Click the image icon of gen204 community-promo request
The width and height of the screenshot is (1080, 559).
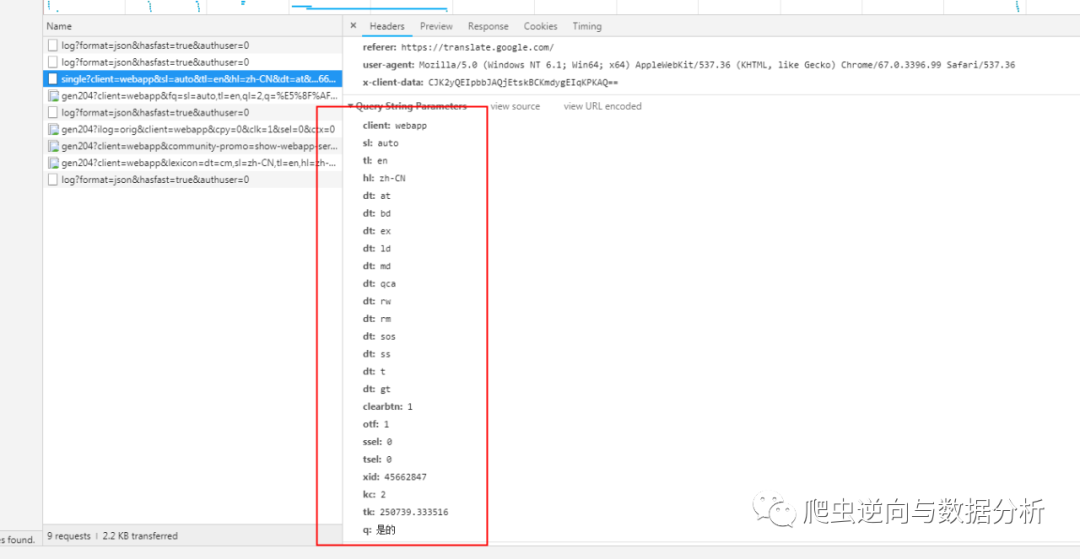(53, 146)
